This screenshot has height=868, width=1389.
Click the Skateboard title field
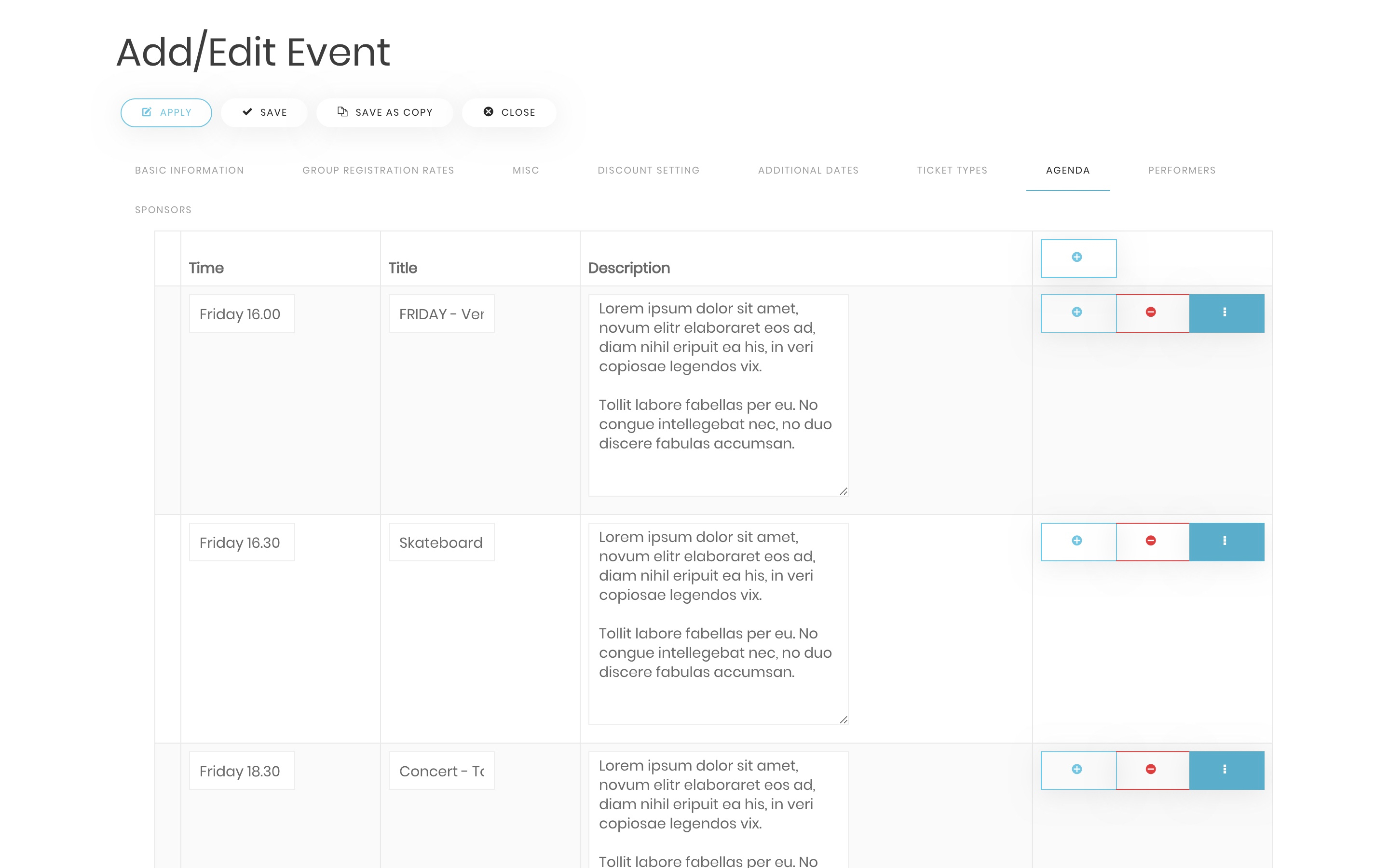point(441,542)
